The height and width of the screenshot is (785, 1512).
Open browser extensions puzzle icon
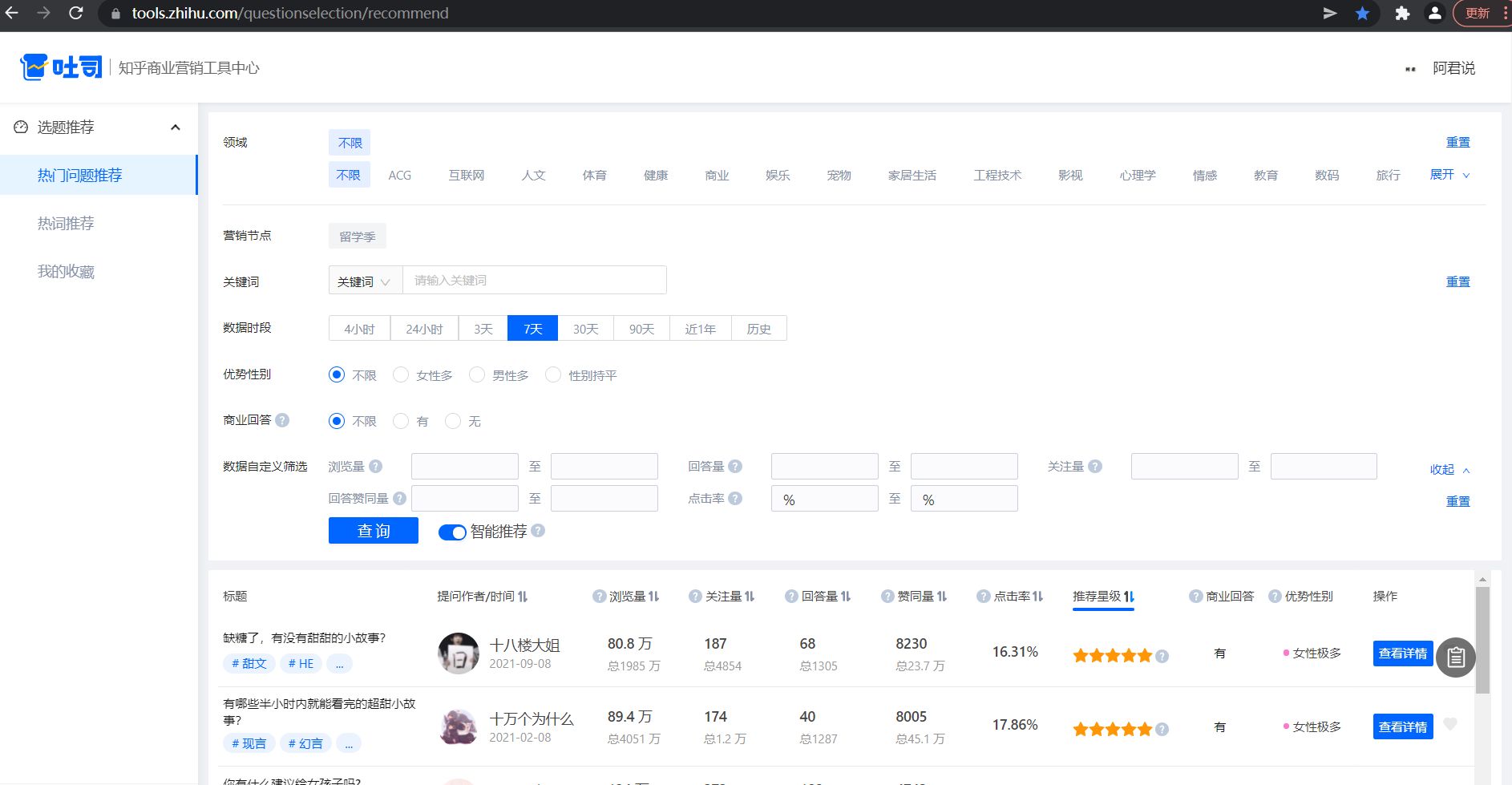(1402, 13)
